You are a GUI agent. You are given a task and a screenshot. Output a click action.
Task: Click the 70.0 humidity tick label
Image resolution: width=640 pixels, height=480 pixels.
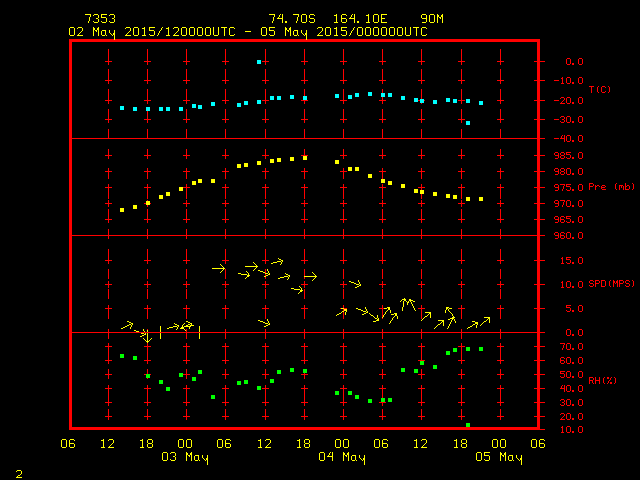[569, 346]
